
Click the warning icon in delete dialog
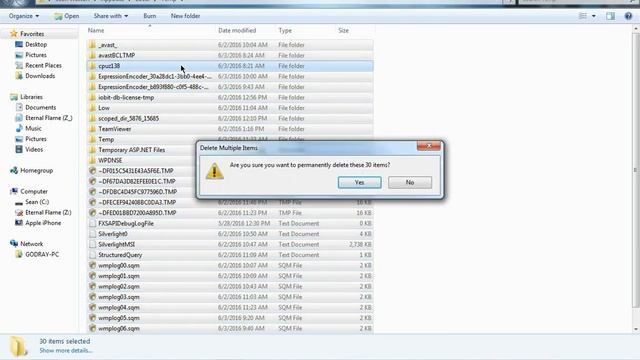click(214, 171)
